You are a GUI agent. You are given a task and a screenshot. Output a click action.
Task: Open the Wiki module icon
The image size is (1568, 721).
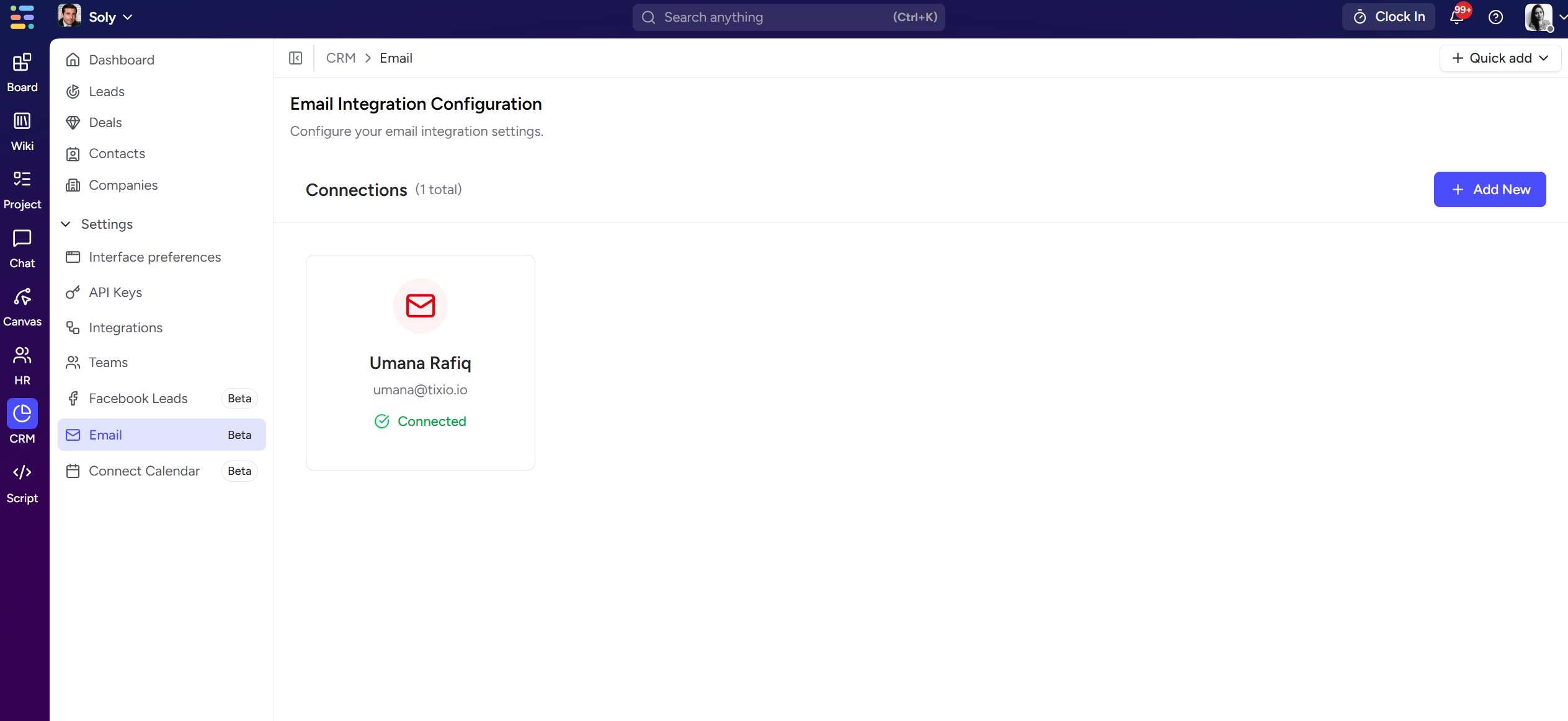pos(22,122)
